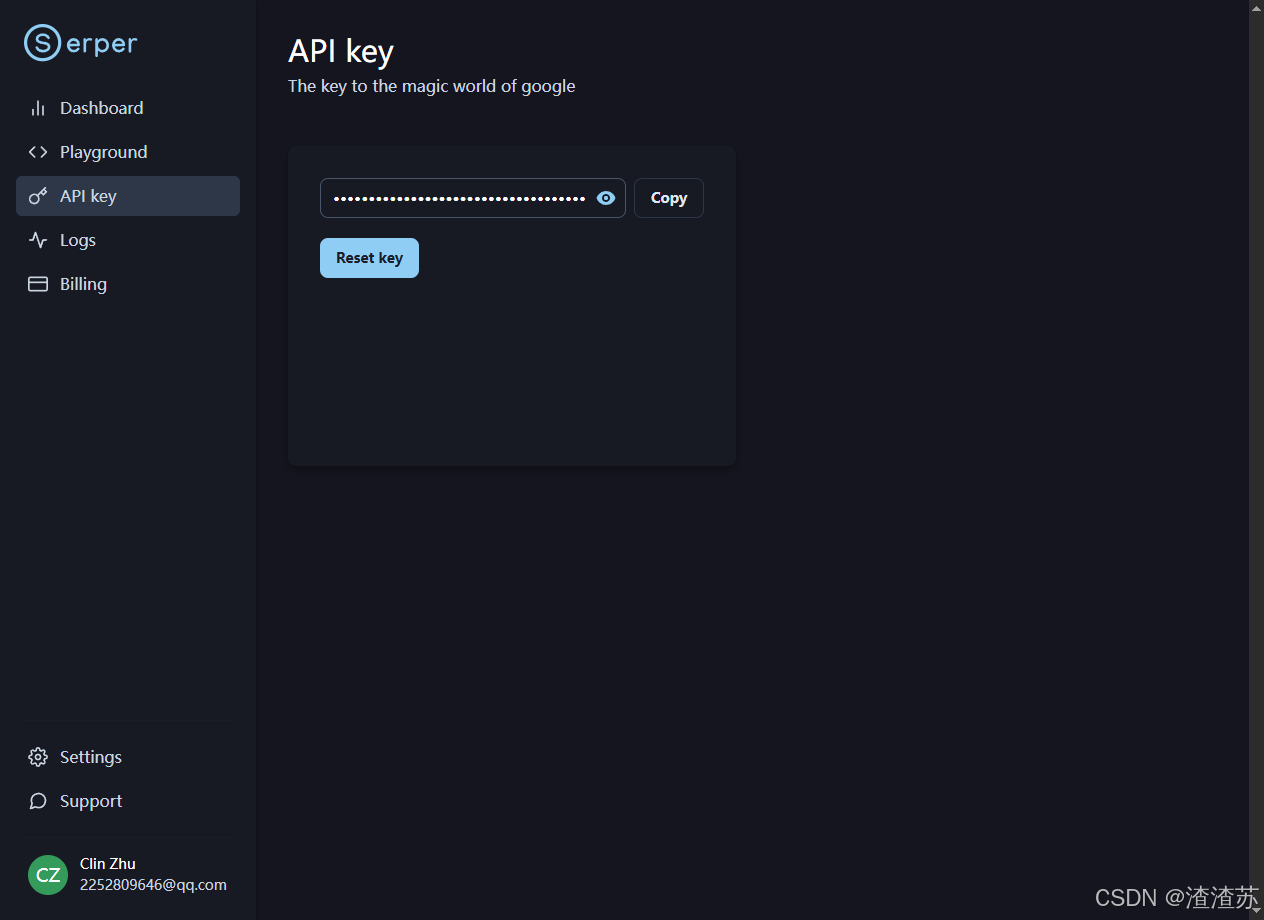Click the Serper logo icon
1264x920 pixels.
click(42, 42)
